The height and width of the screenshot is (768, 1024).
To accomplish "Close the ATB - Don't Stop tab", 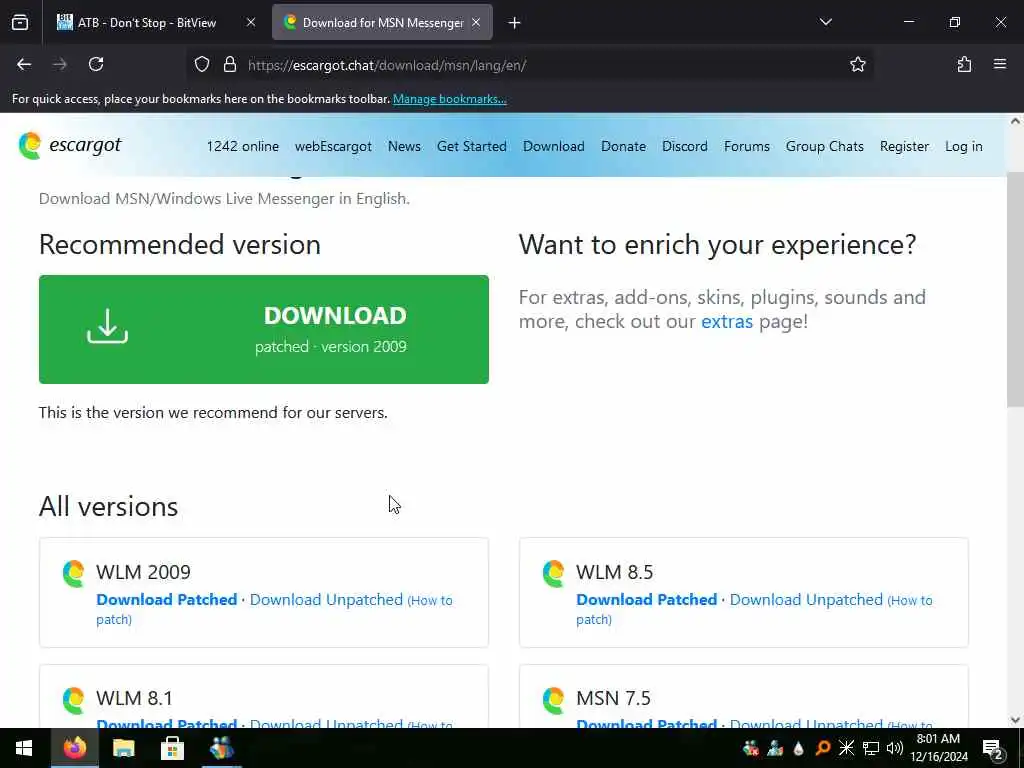I will tap(251, 23).
